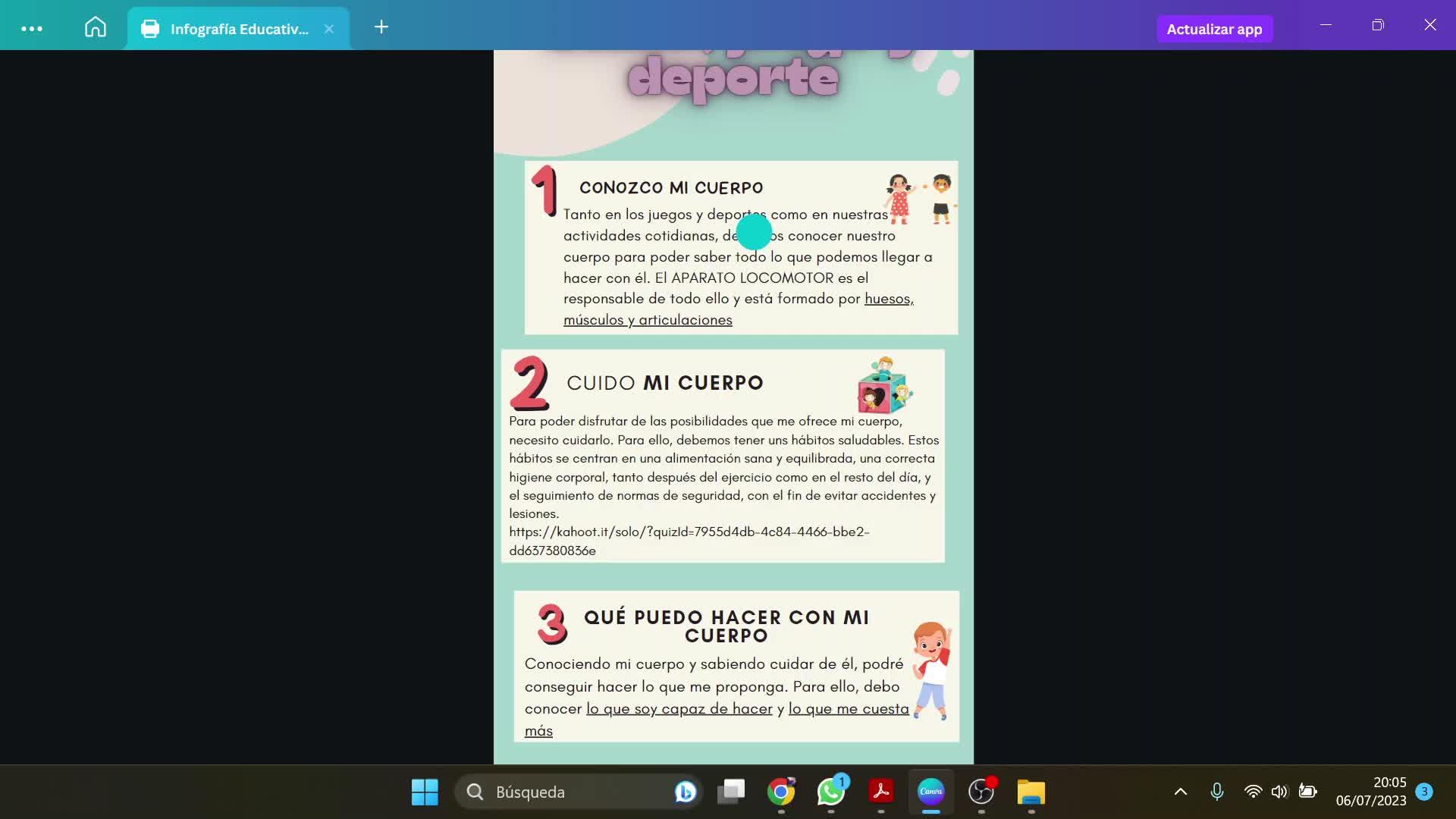This screenshot has width=1456, height=819.
Task: Open the Kahoot quiz link
Action: point(689,532)
